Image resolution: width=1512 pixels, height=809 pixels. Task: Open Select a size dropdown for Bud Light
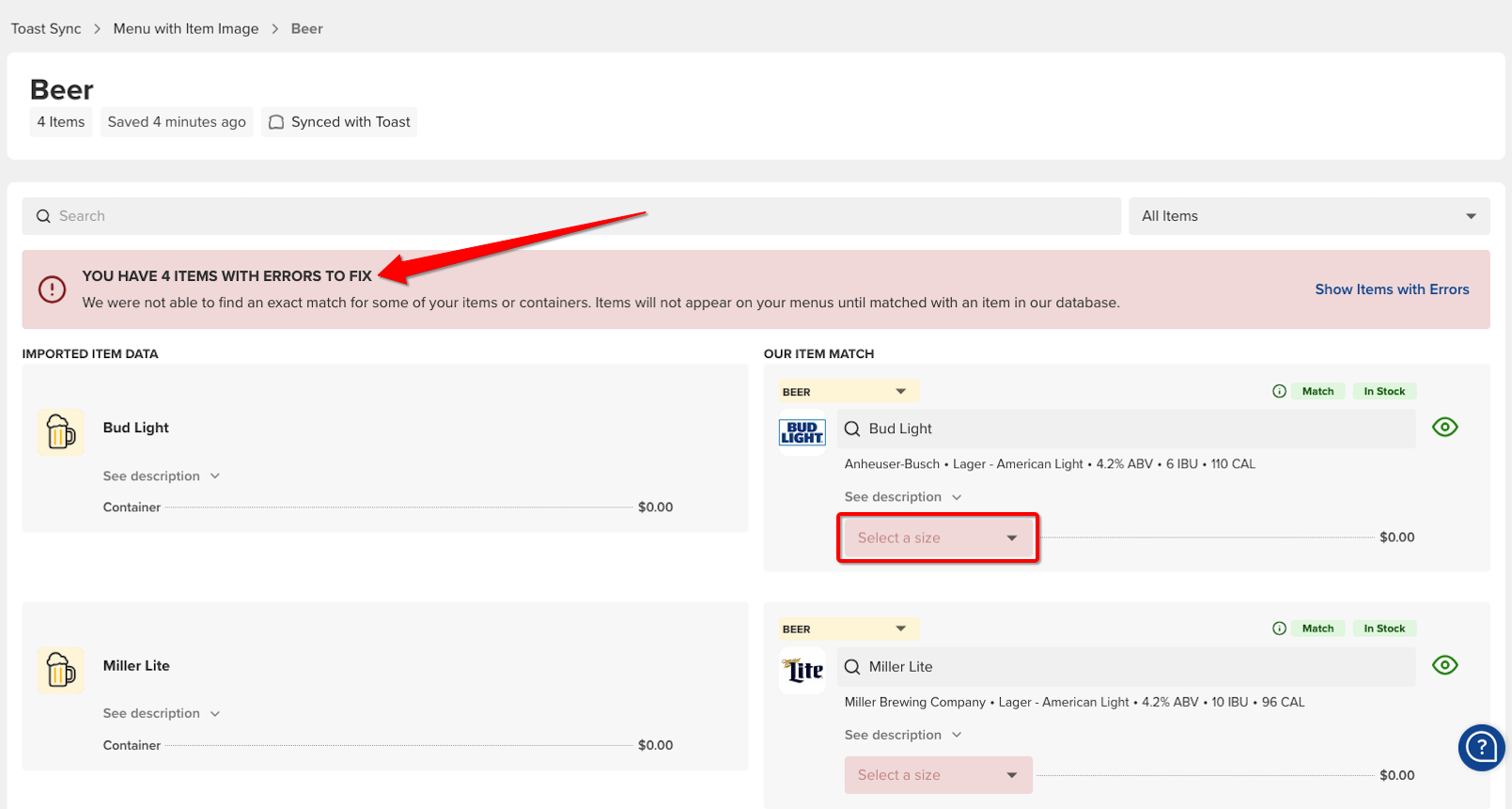pyautogui.click(x=937, y=537)
